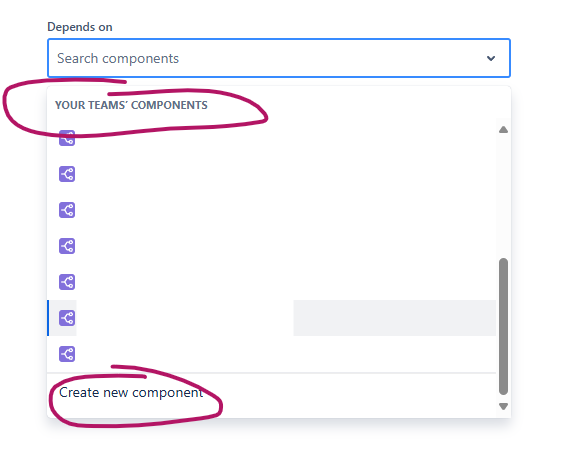
Task: Select Create new component option
Action: 131,393
